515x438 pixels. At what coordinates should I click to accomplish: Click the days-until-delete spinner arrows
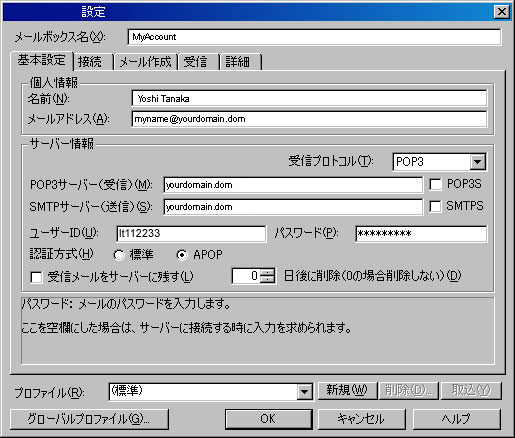pos(268,276)
